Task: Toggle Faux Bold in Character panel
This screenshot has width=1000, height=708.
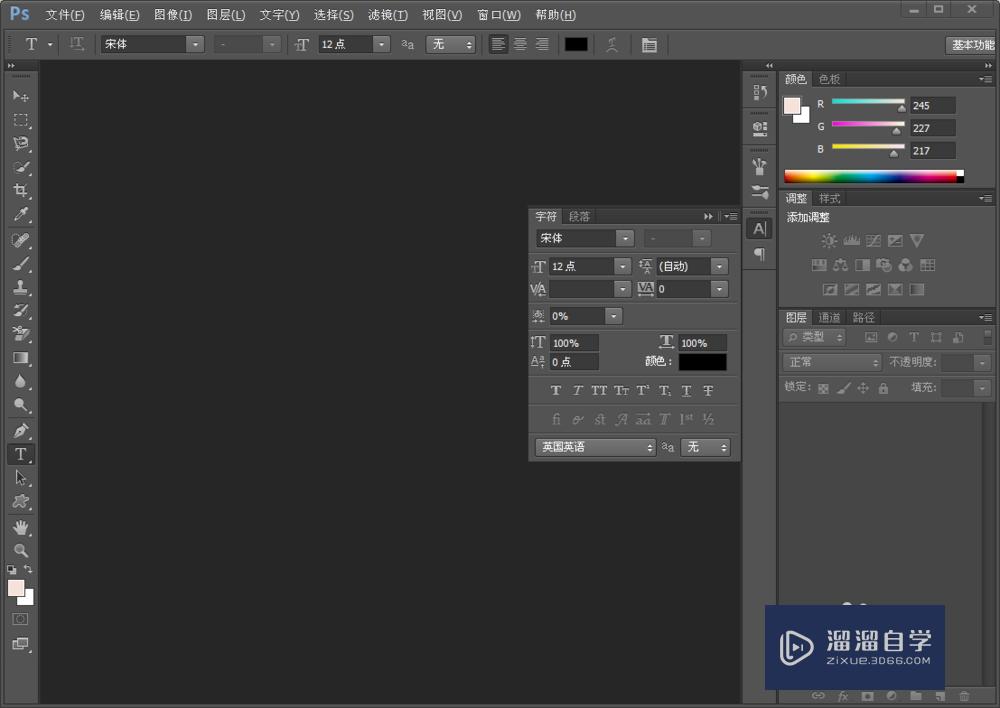Action: click(x=555, y=390)
